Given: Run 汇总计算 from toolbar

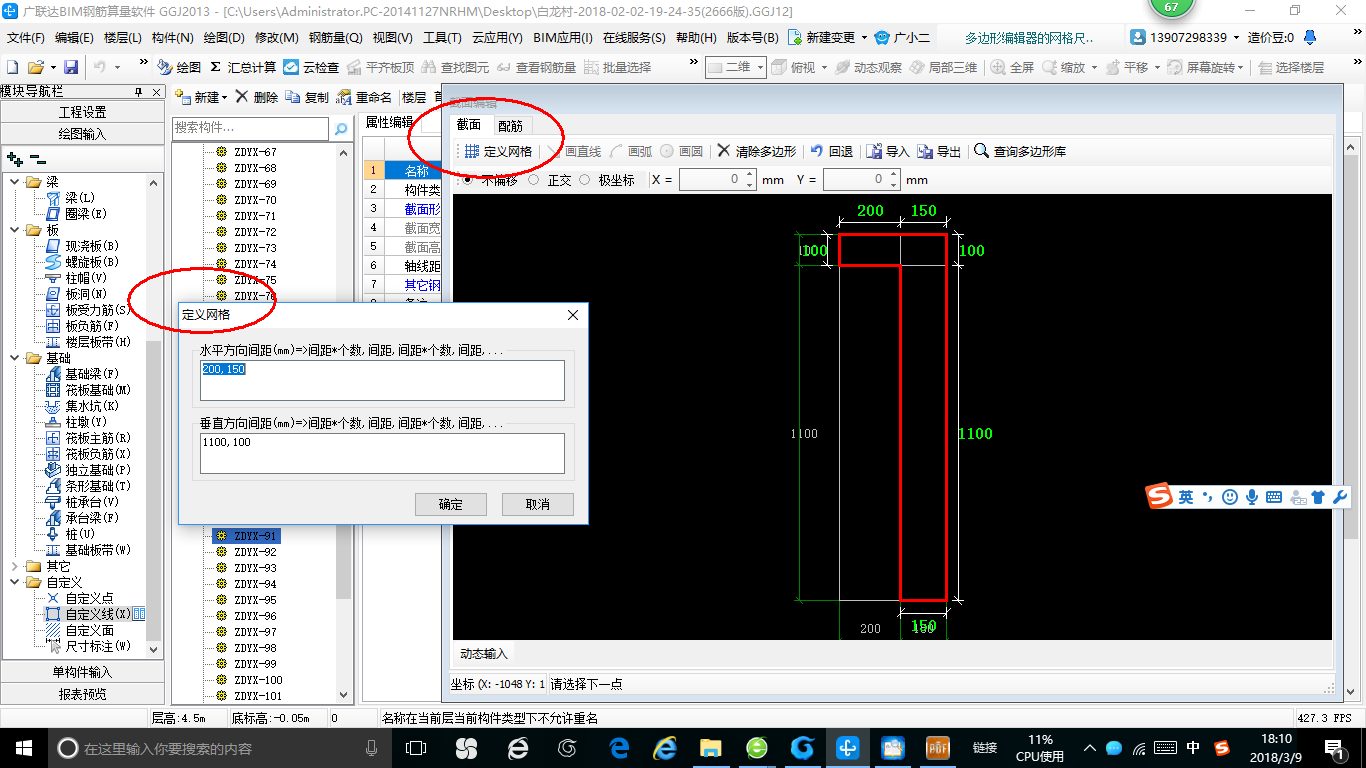Looking at the screenshot, I should click(x=243, y=67).
